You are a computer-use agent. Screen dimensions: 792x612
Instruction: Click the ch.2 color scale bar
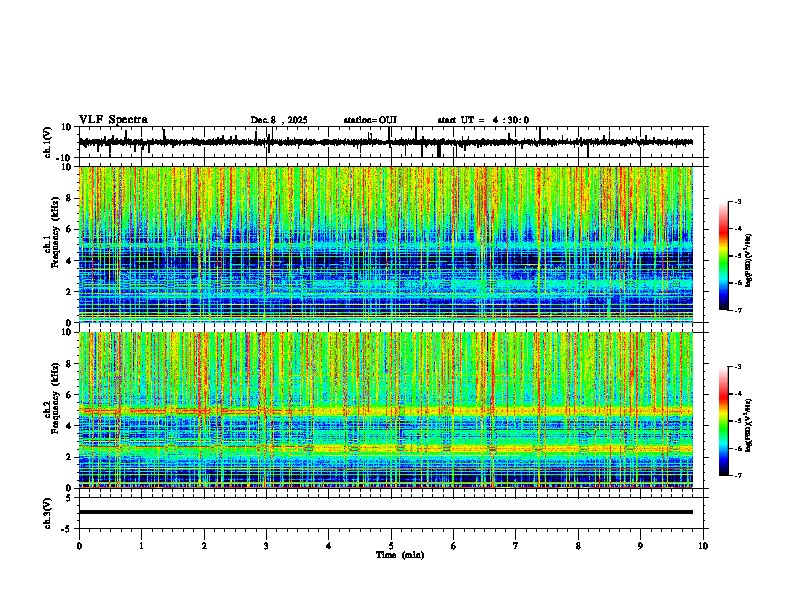tap(723, 421)
